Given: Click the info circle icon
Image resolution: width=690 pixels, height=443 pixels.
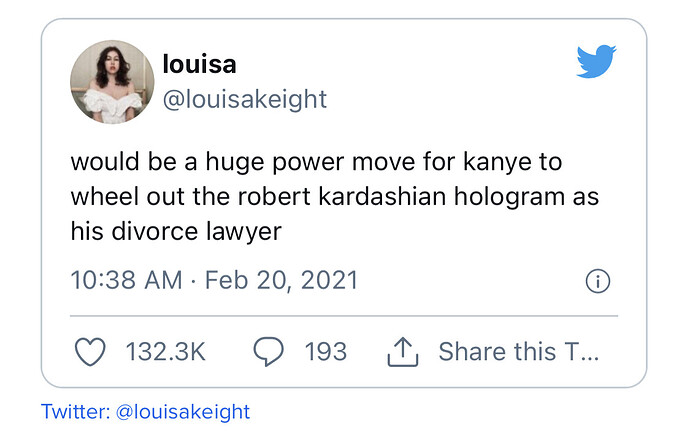Looking at the screenshot, I should pos(597,281).
